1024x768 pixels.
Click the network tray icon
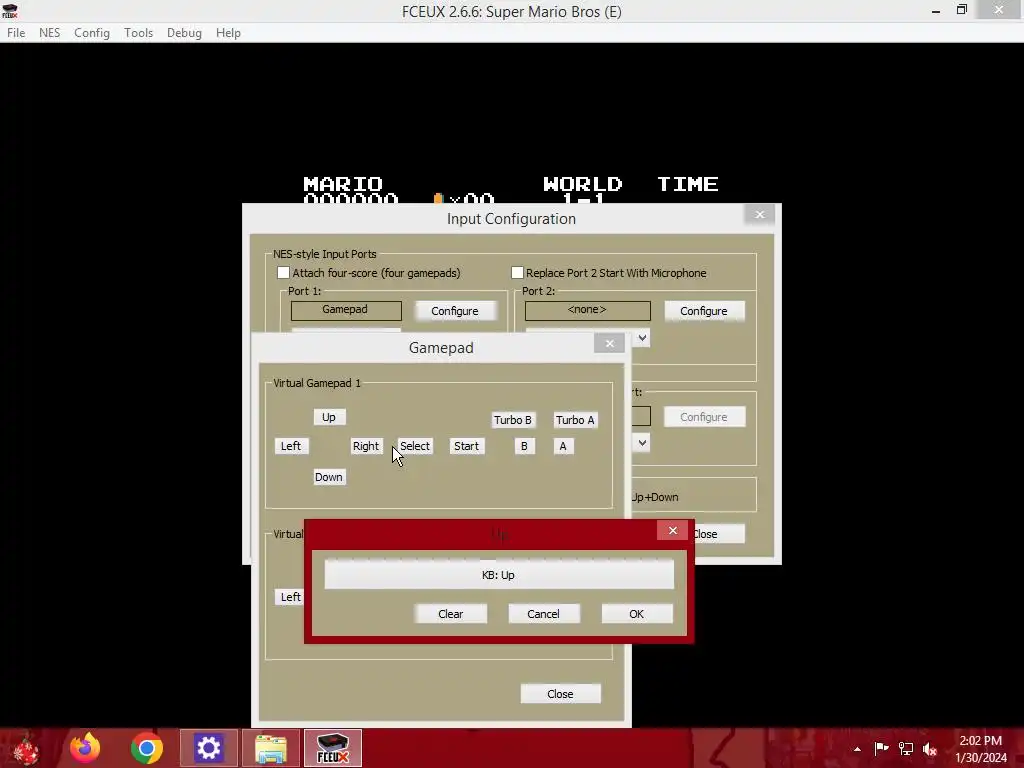coord(906,748)
